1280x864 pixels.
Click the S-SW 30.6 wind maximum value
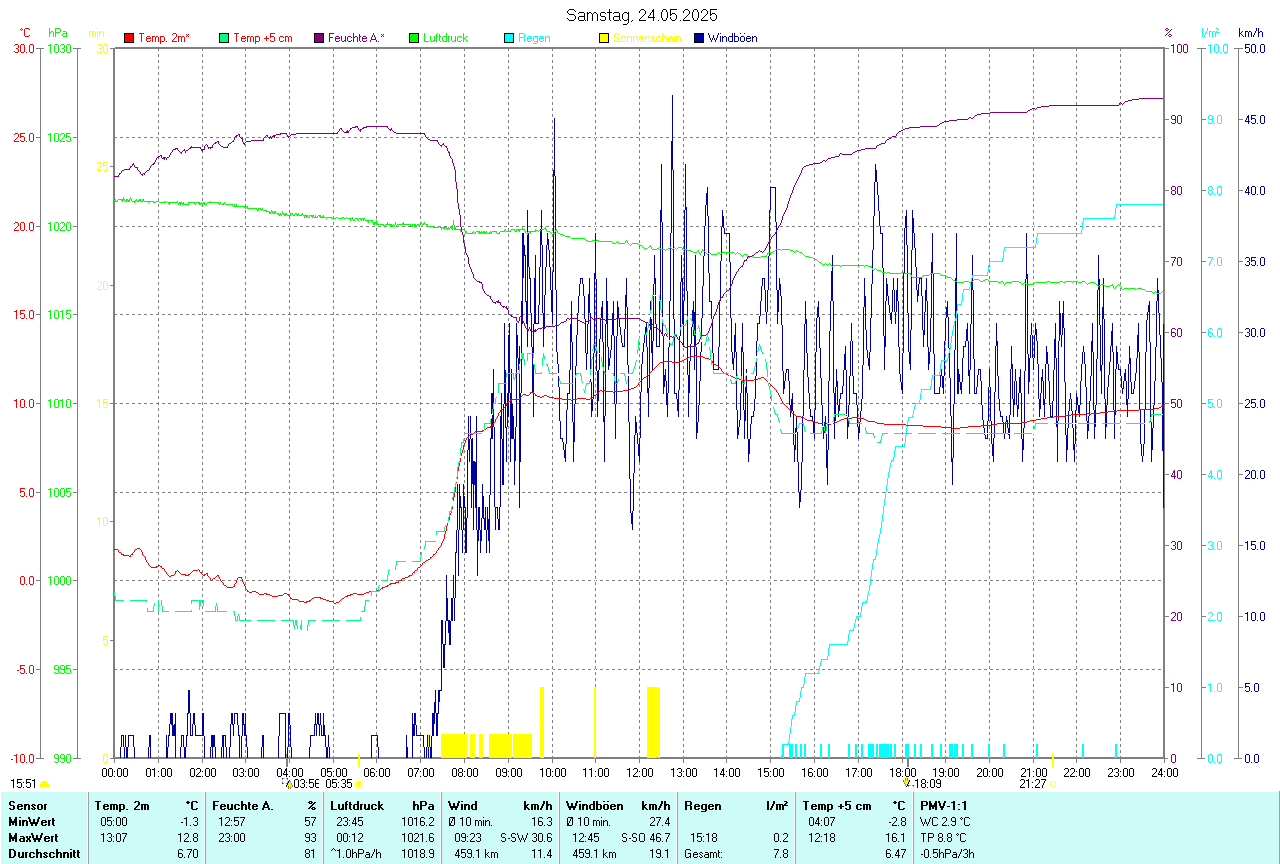pyautogui.click(x=526, y=838)
